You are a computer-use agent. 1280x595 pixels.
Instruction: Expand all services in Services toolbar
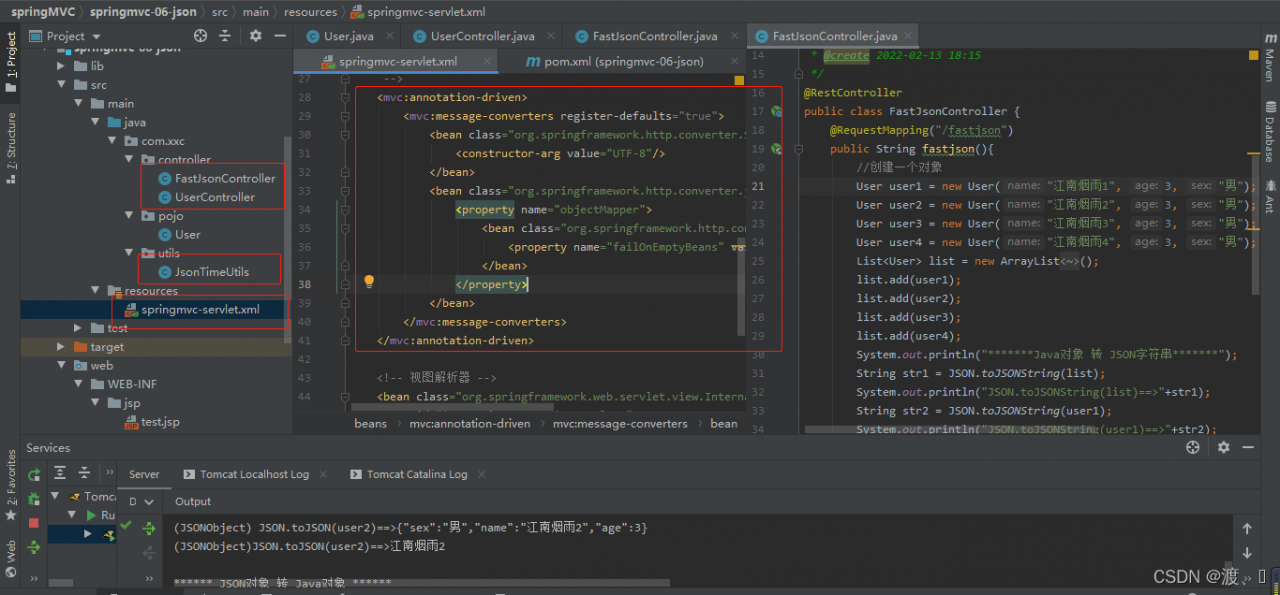[60, 473]
